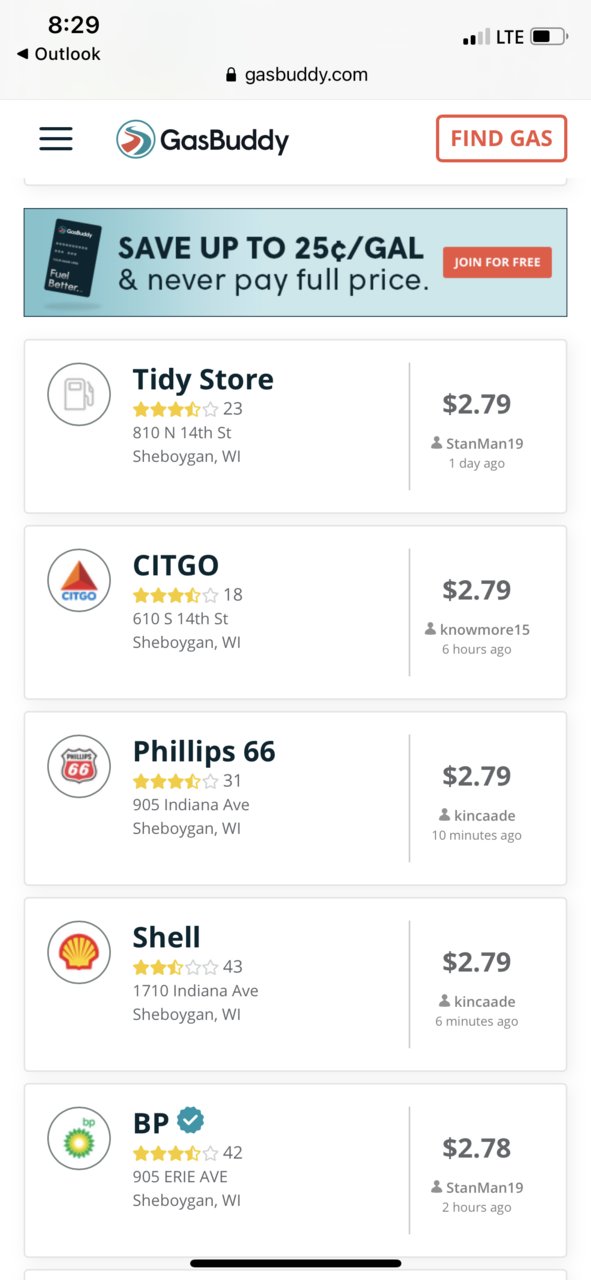
Task: Select the BP $2.78 price
Action: 477,1148
